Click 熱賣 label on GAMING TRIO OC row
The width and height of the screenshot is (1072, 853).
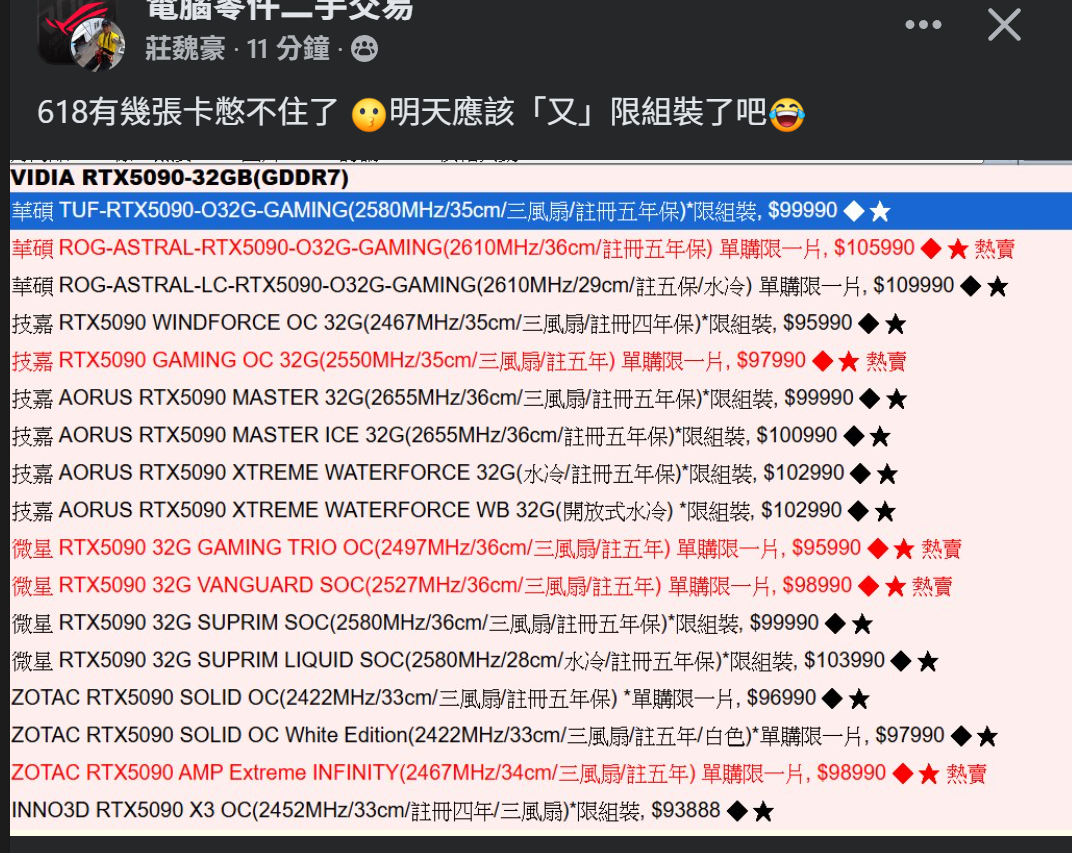point(941,549)
